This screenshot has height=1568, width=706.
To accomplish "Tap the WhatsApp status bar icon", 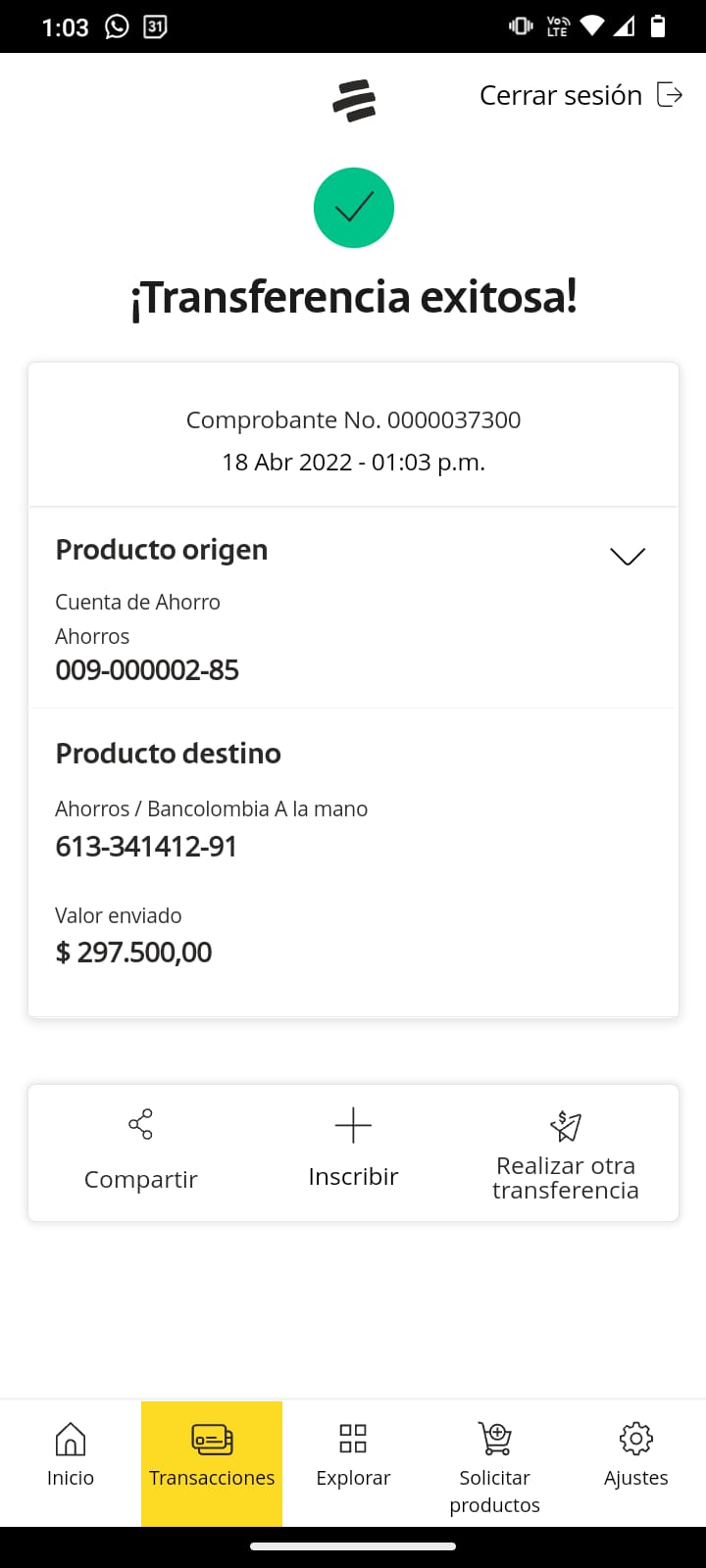I will click(117, 26).
